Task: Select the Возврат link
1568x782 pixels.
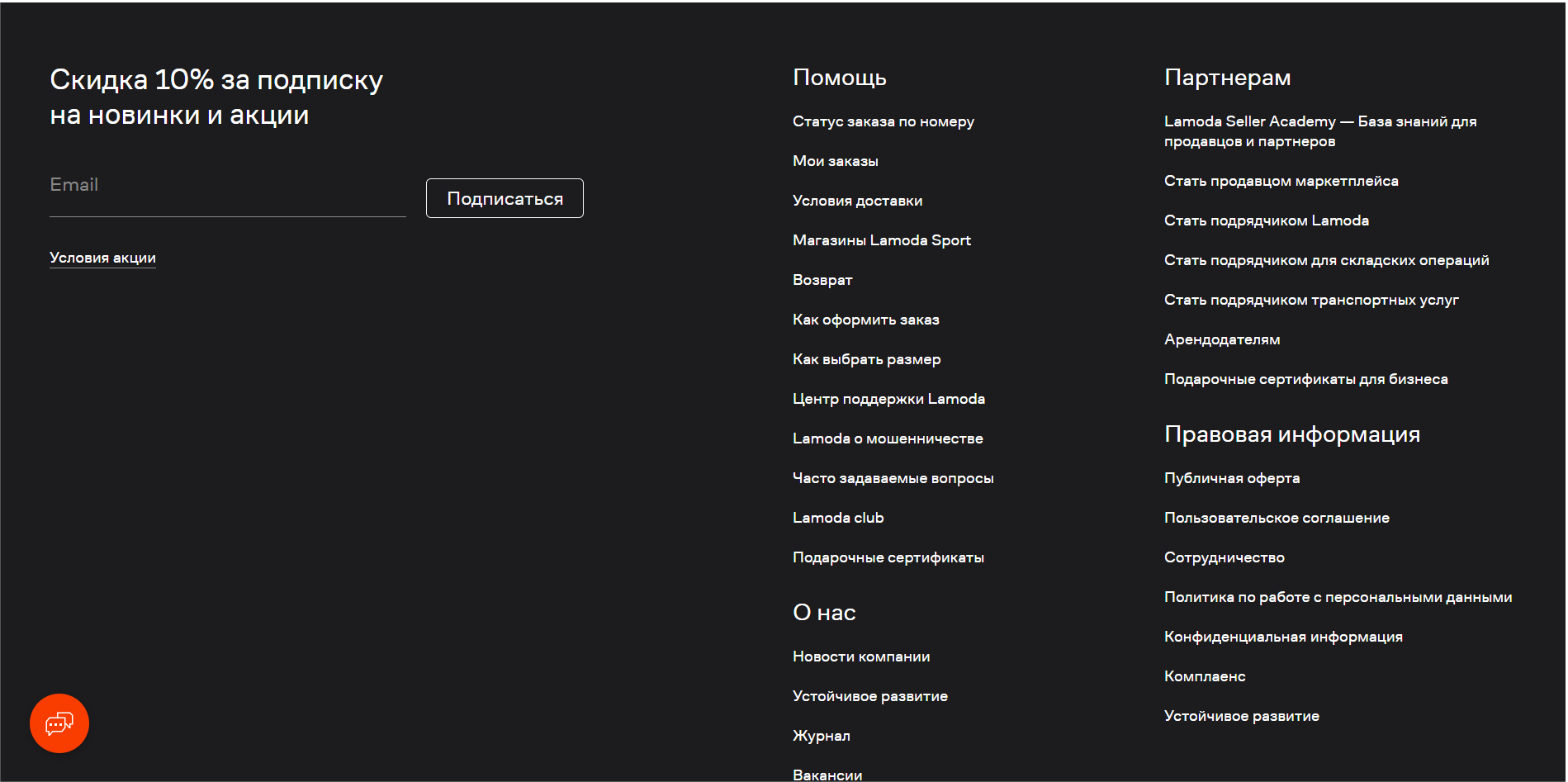Action: coord(822,280)
